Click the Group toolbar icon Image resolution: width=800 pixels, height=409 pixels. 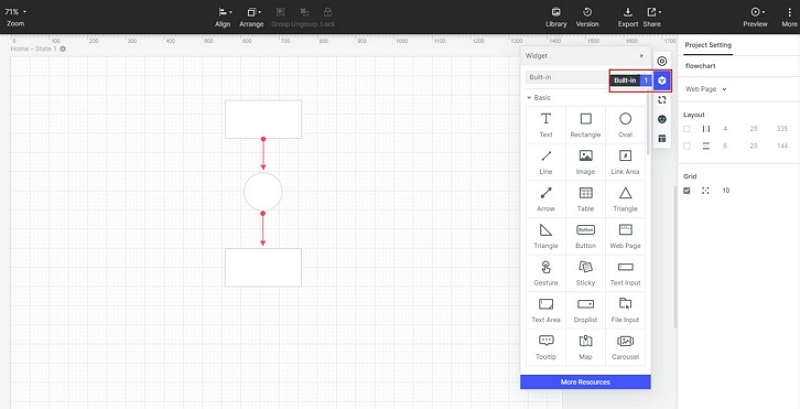pyautogui.click(x=280, y=12)
